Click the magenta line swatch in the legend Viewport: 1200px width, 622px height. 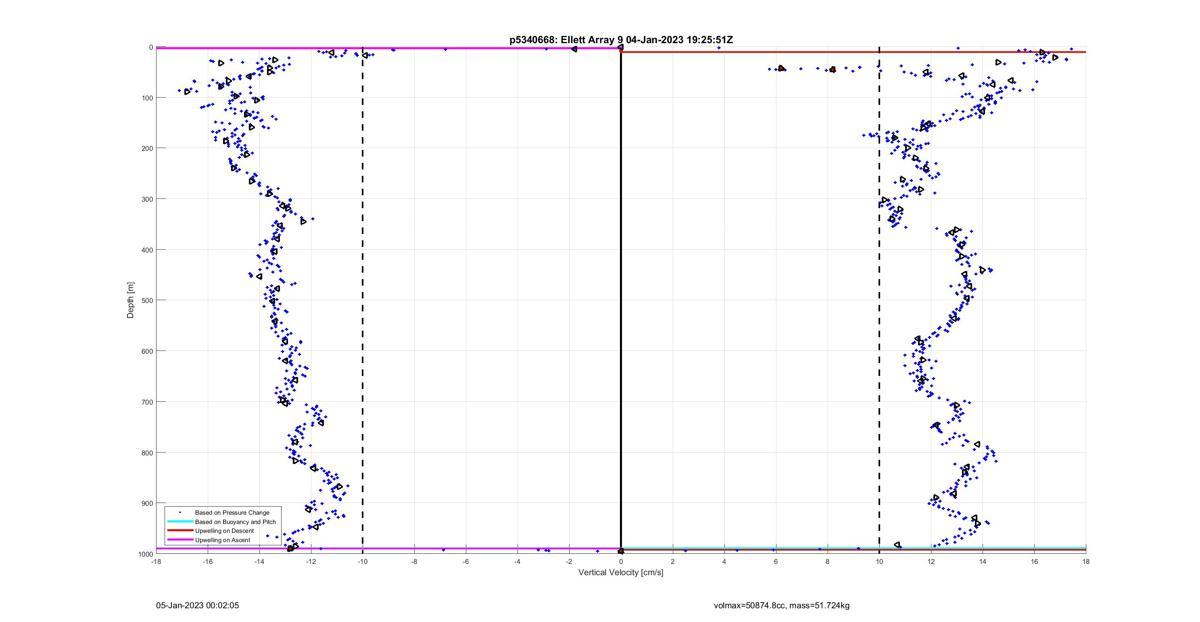coord(179,540)
